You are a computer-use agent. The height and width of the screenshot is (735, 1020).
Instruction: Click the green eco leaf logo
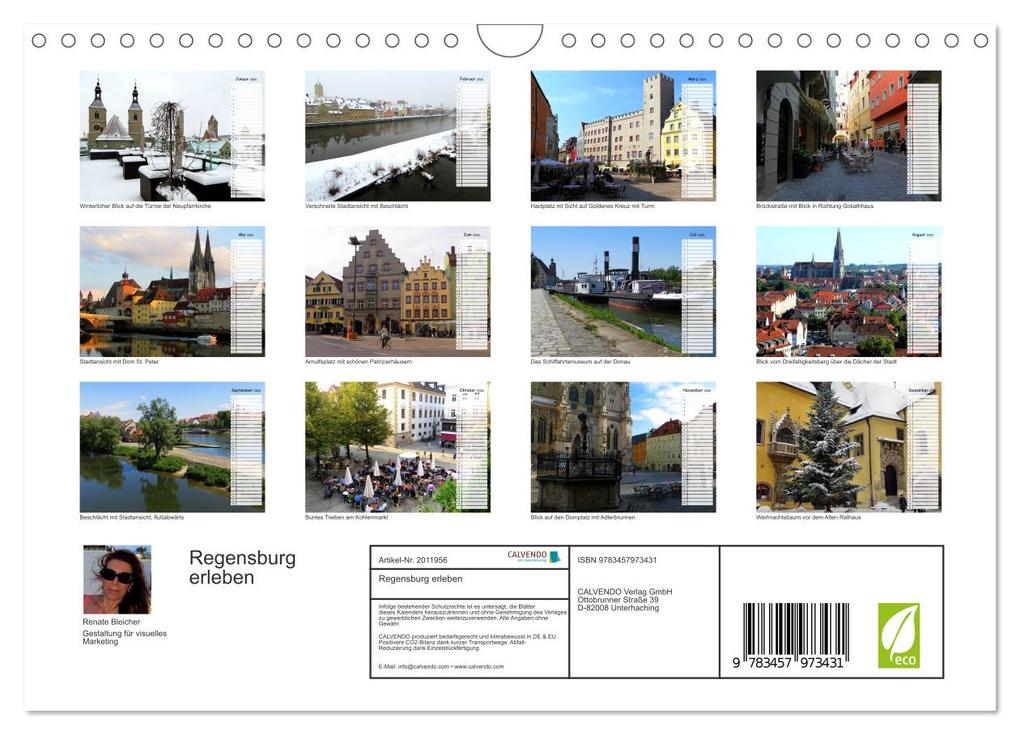pyautogui.click(x=899, y=635)
